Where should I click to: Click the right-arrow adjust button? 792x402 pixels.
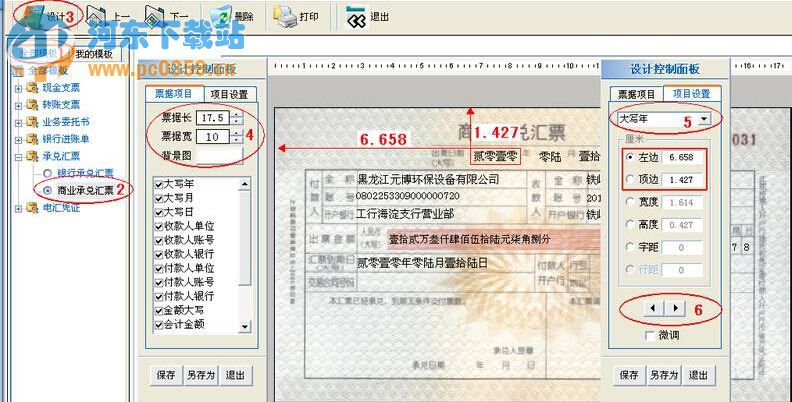pyautogui.click(x=675, y=308)
